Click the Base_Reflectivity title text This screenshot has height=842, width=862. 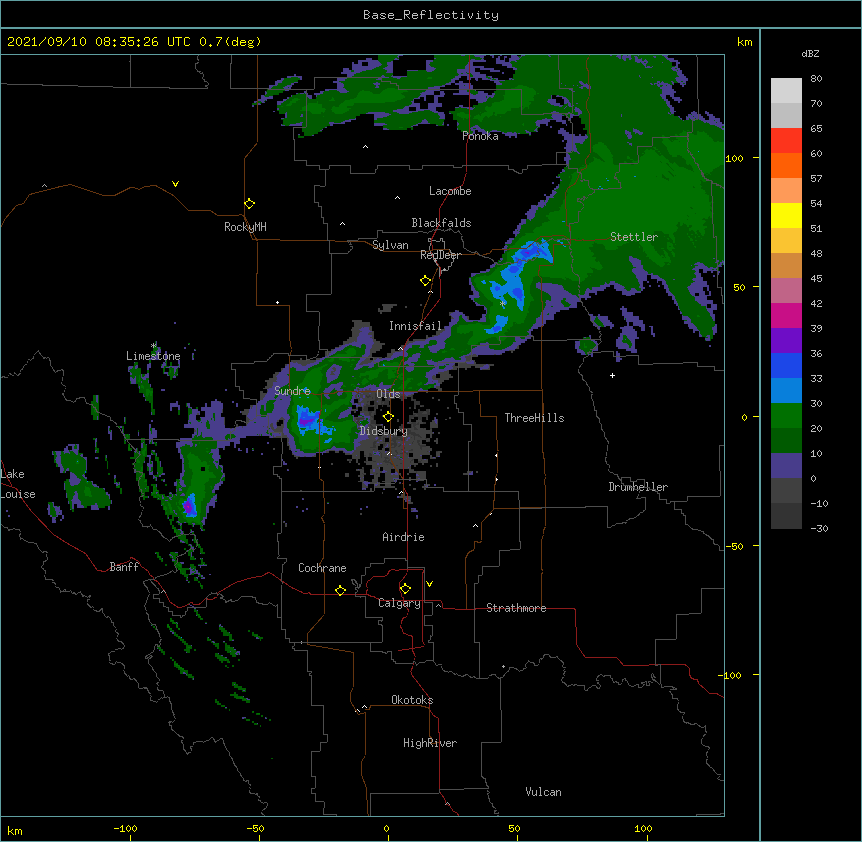(x=431, y=15)
